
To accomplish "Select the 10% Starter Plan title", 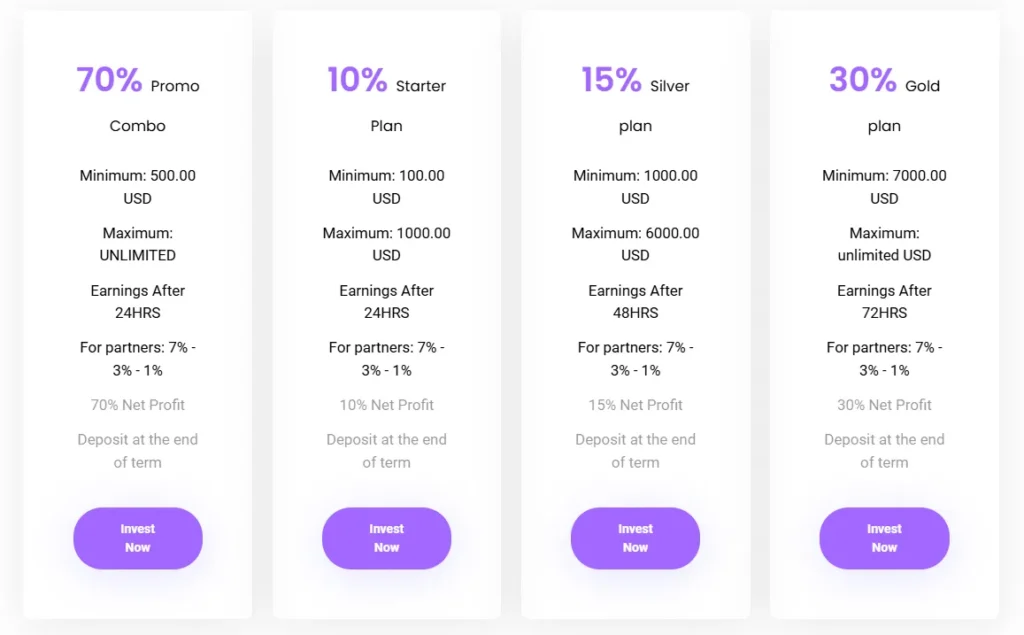I will click(x=387, y=100).
